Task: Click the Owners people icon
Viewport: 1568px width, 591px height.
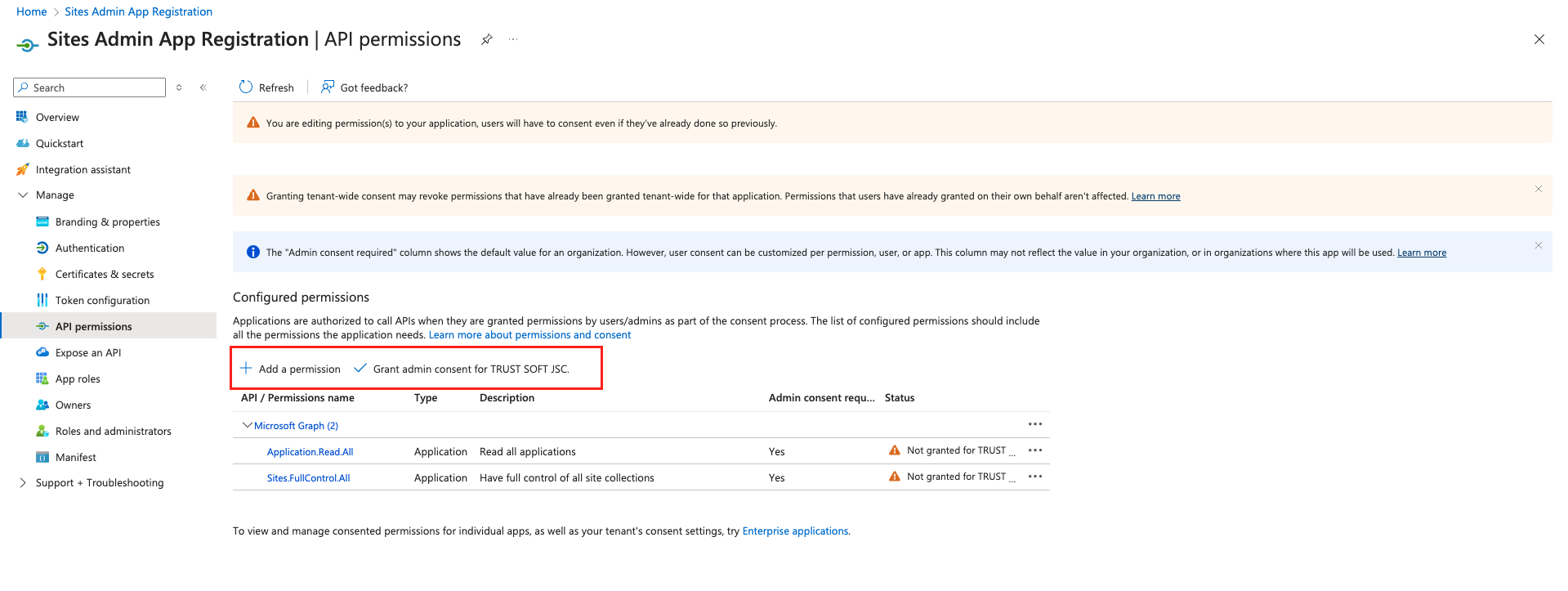Action: click(42, 405)
